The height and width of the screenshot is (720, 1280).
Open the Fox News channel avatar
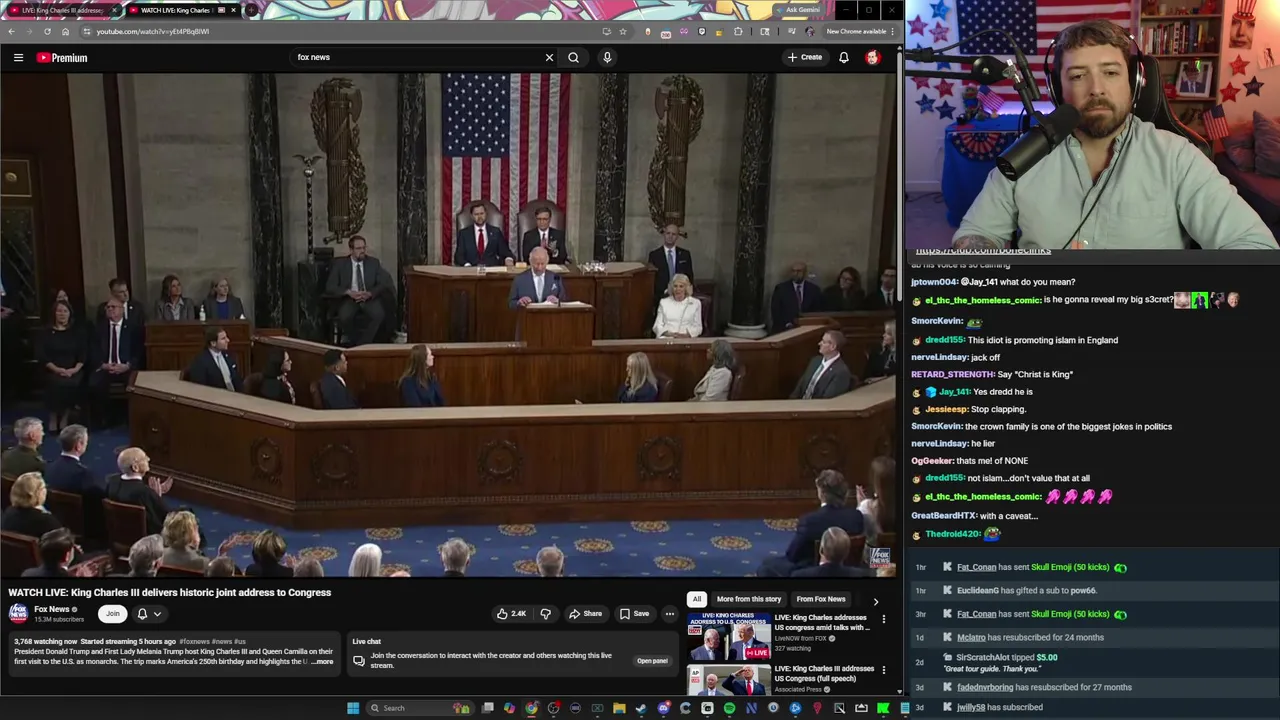coord(18,613)
